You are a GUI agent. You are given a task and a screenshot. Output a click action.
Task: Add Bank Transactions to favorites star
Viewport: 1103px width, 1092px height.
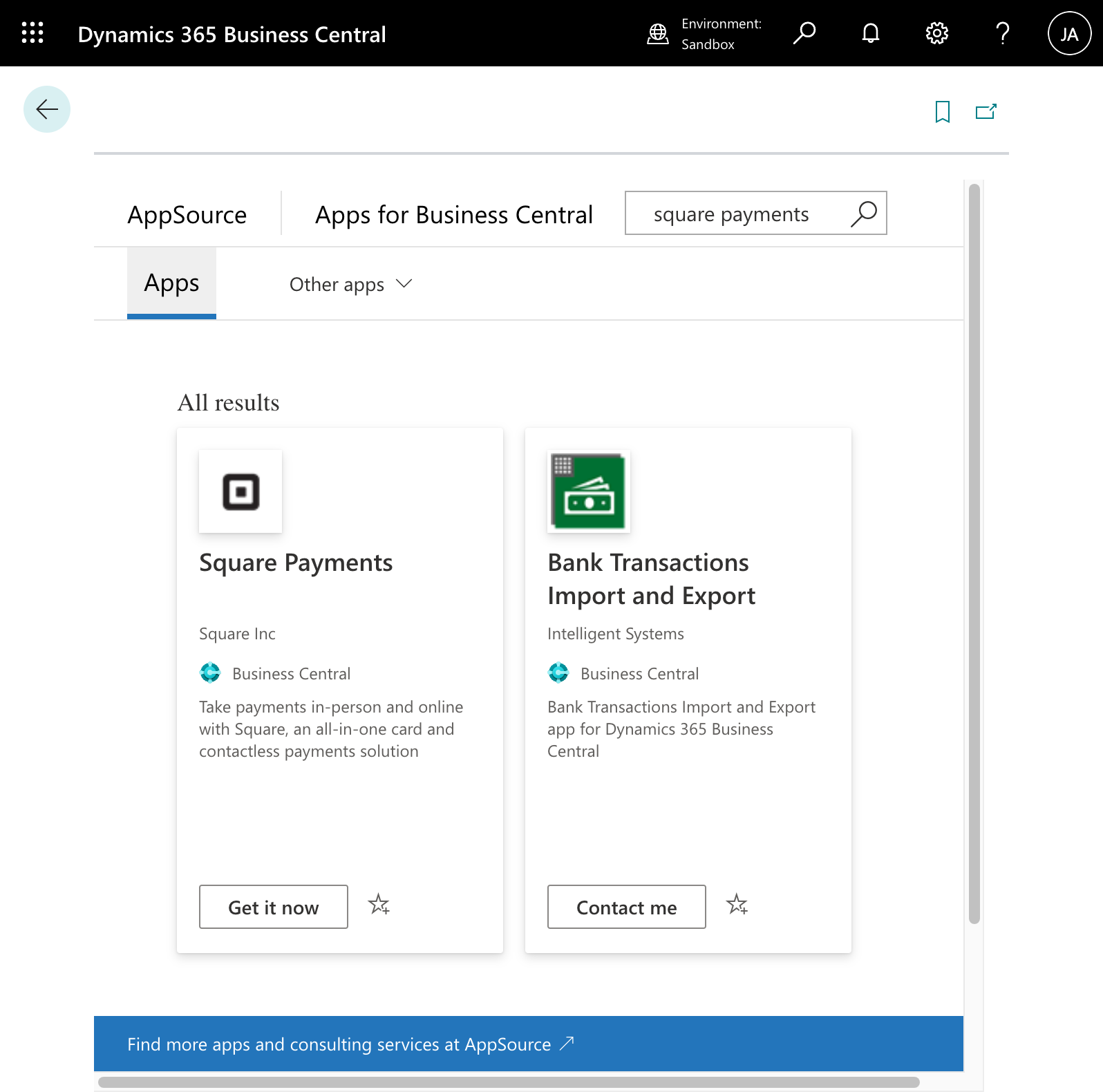click(x=737, y=905)
